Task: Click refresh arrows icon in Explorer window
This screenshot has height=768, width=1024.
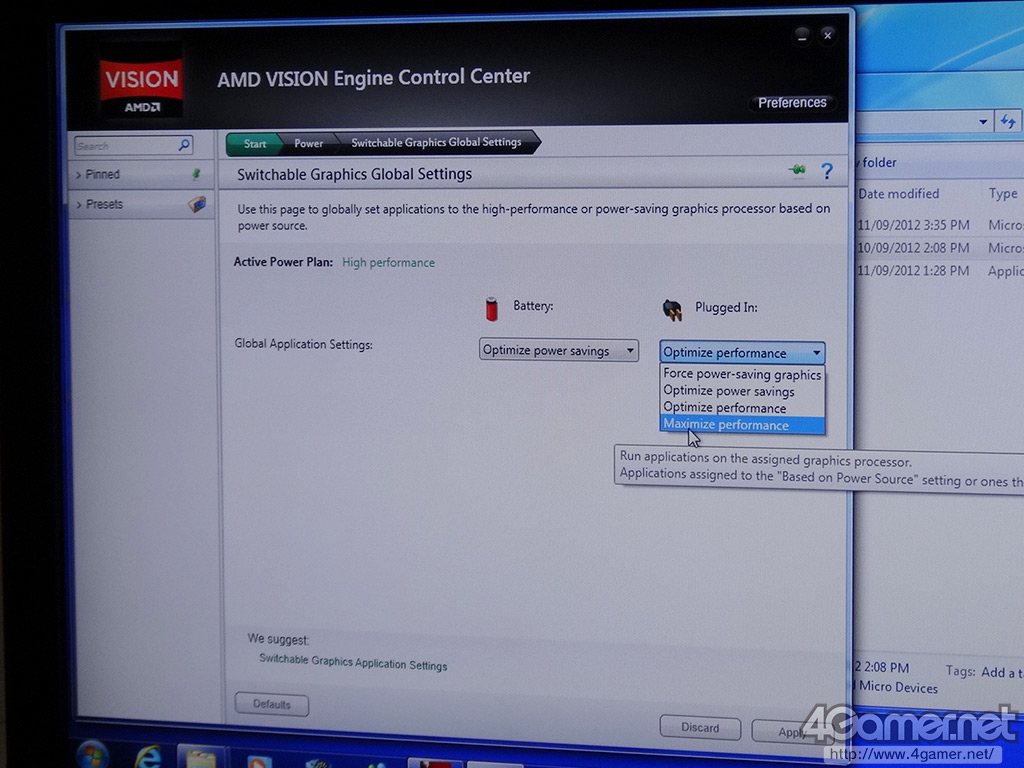Action: coord(1008,121)
